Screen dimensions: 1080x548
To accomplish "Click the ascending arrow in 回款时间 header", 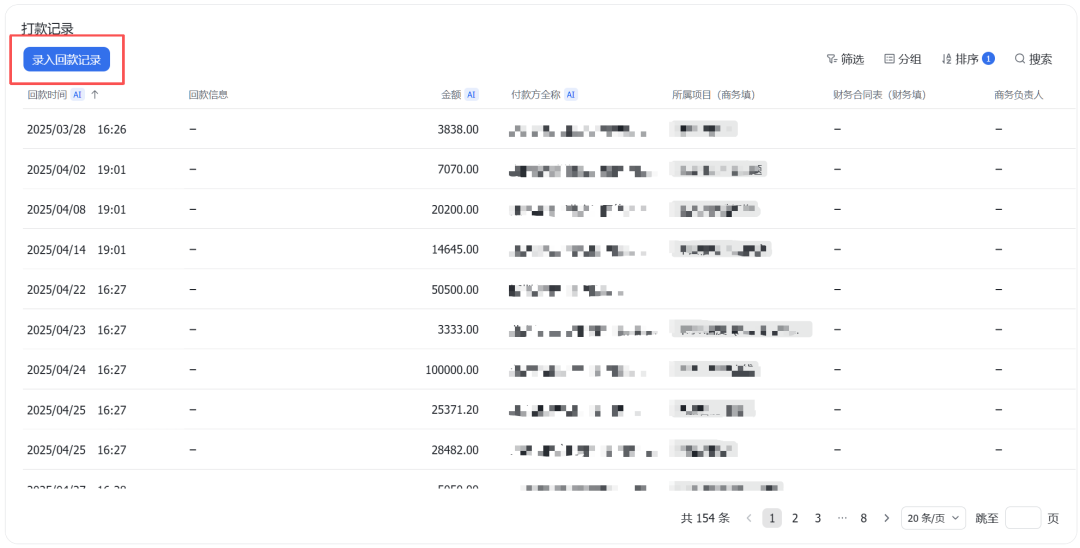I will click(95, 95).
